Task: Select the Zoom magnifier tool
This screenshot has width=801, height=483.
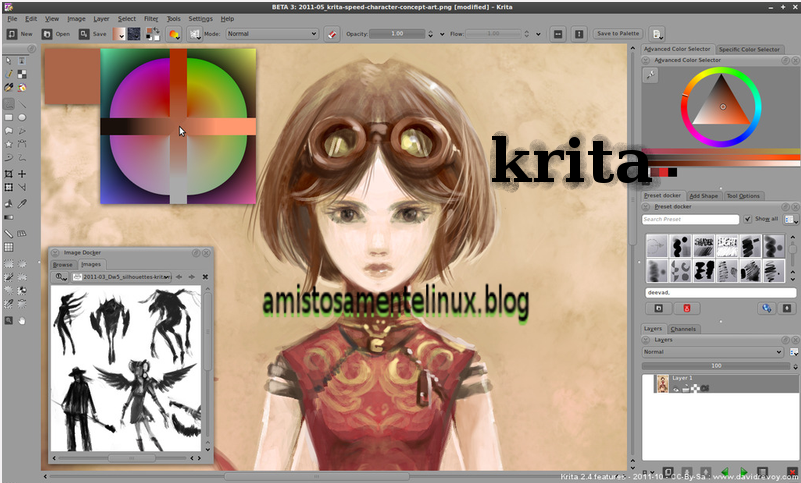Action: pyautogui.click(x=9, y=320)
